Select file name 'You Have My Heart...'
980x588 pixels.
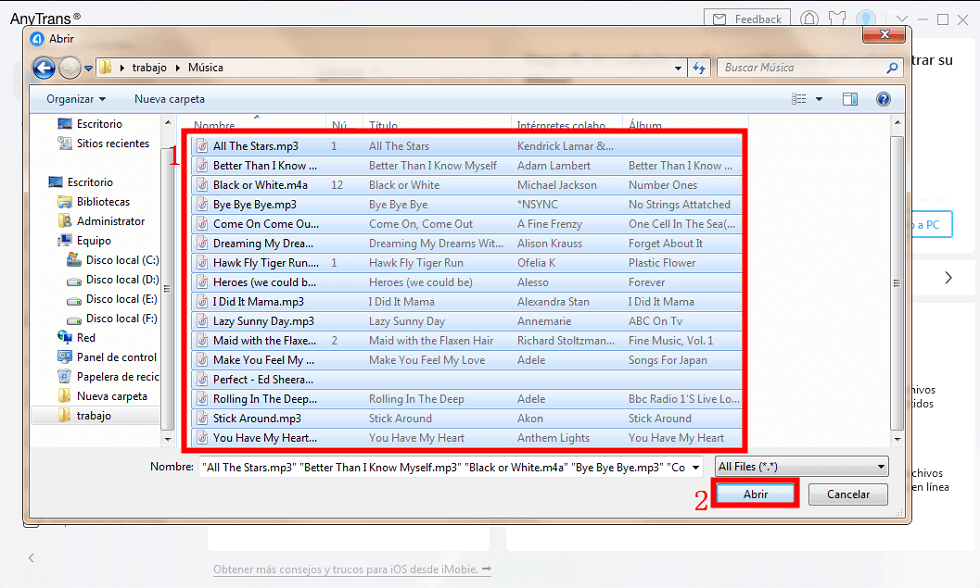coord(265,437)
